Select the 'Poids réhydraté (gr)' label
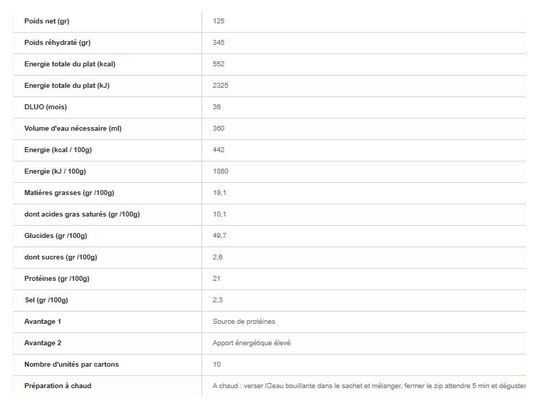Image resolution: width=538 pixels, height=408 pixels. [x=57, y=43]
